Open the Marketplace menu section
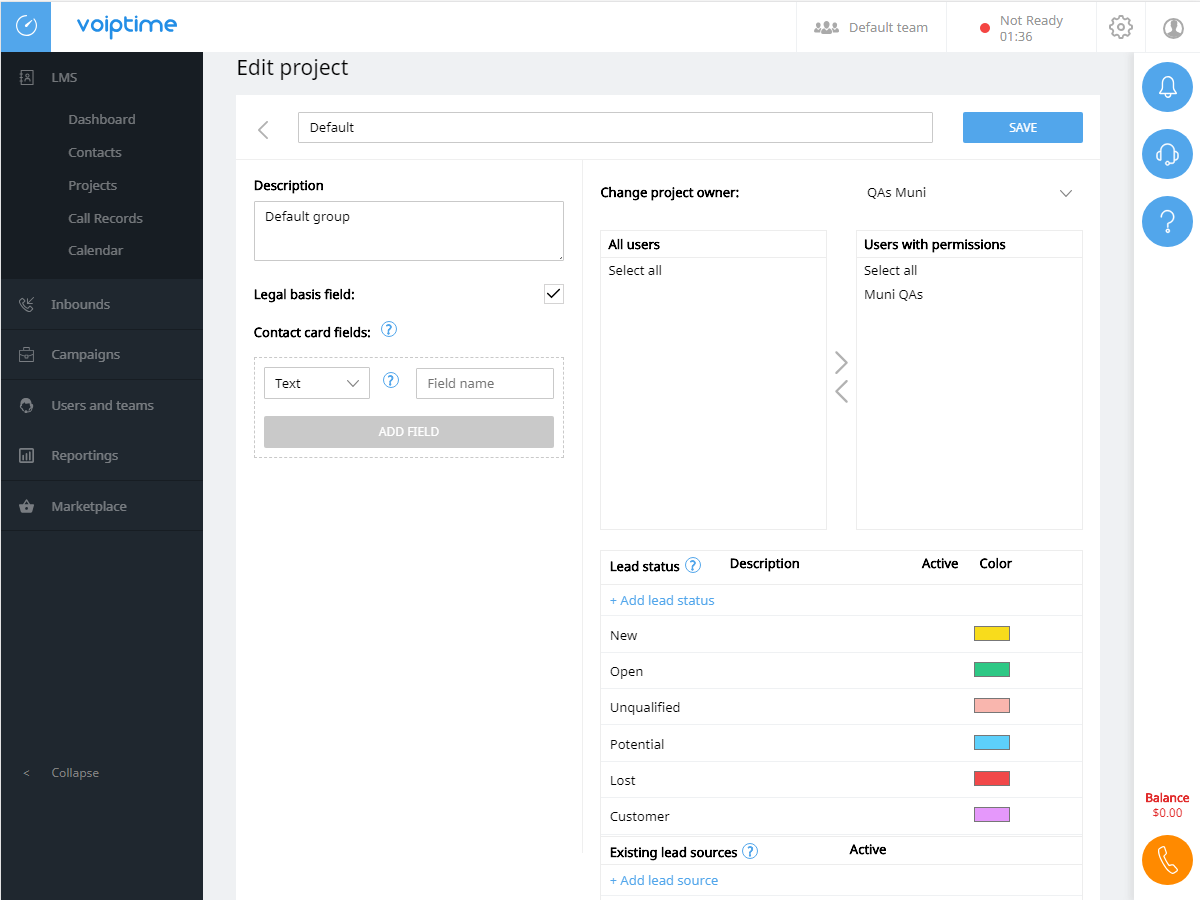This screenshot has width=1200, height=900. coord(102,506)
